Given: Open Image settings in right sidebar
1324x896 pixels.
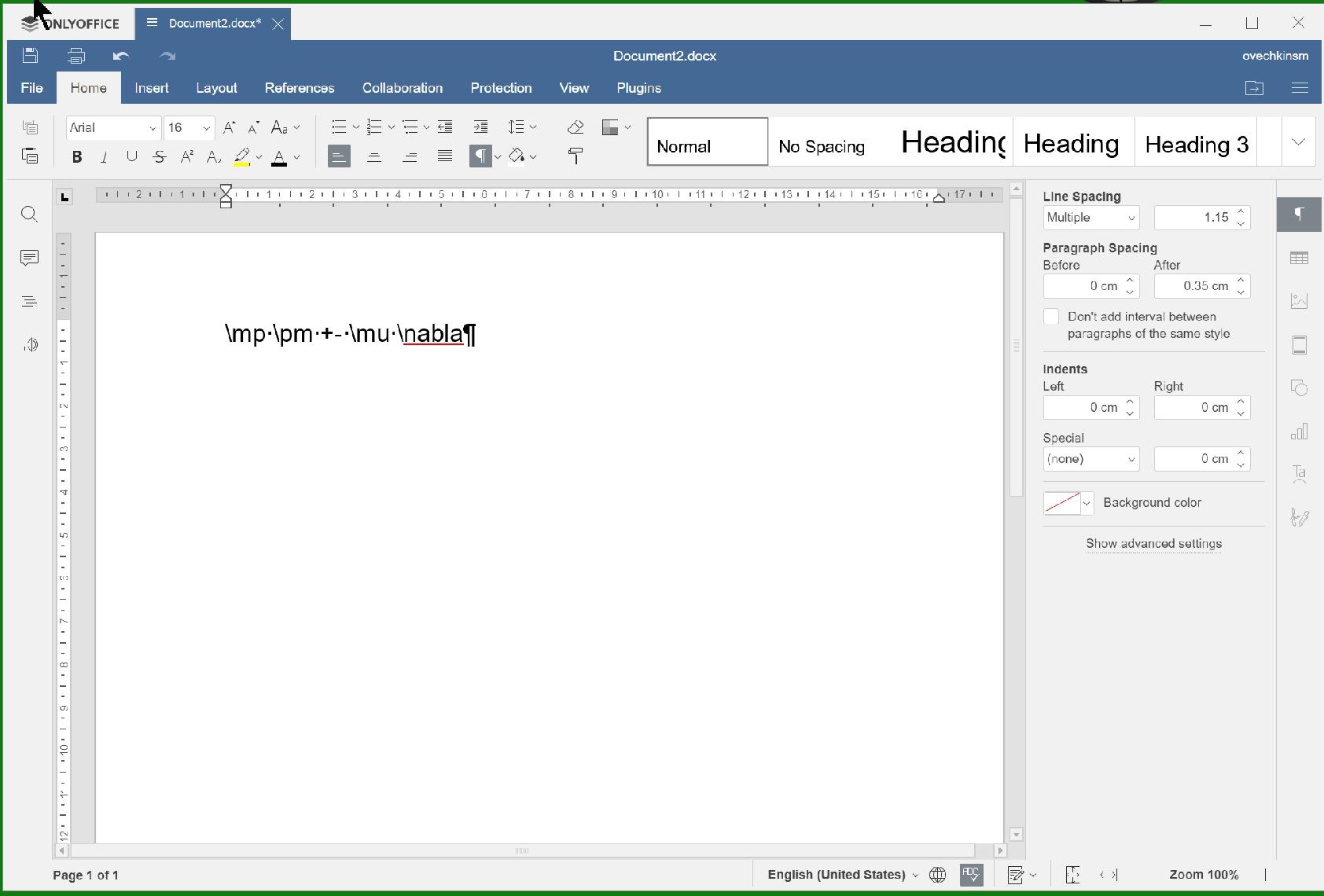Looking at the screenshot, I should (x=1300, y=301).
